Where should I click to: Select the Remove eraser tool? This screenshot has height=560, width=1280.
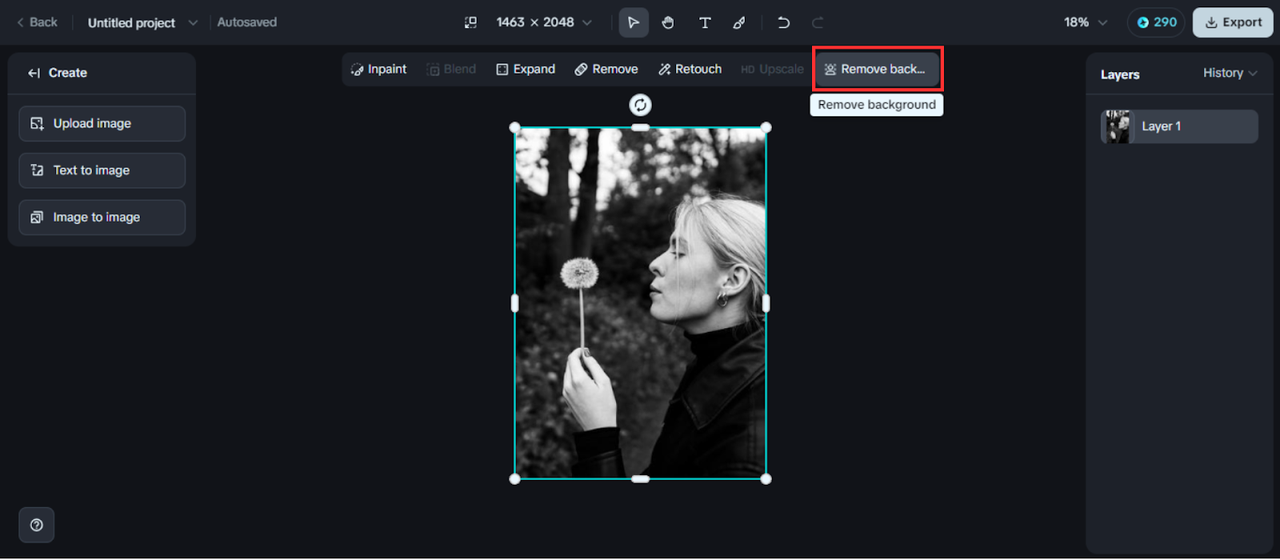click(x=606, y=69)
